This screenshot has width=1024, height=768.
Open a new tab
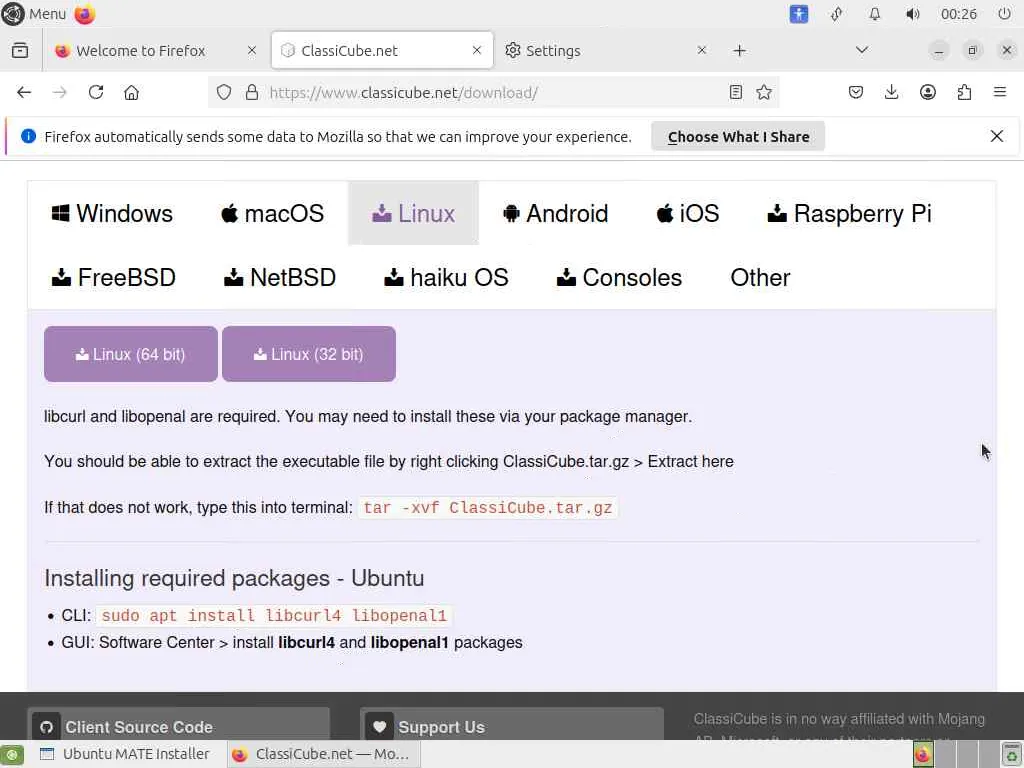coord(739,50)
